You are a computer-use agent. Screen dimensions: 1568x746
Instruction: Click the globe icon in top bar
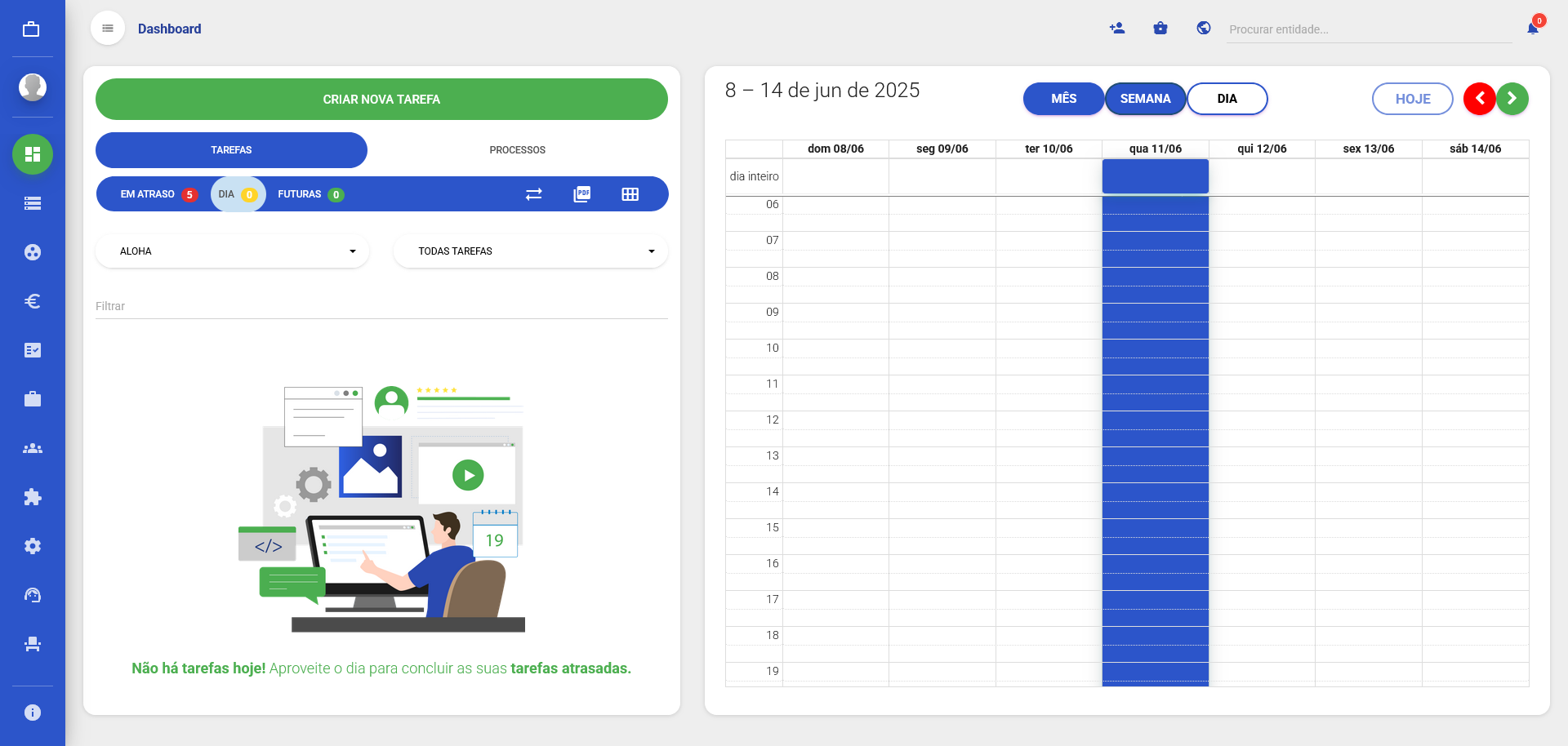(1204, 29)
